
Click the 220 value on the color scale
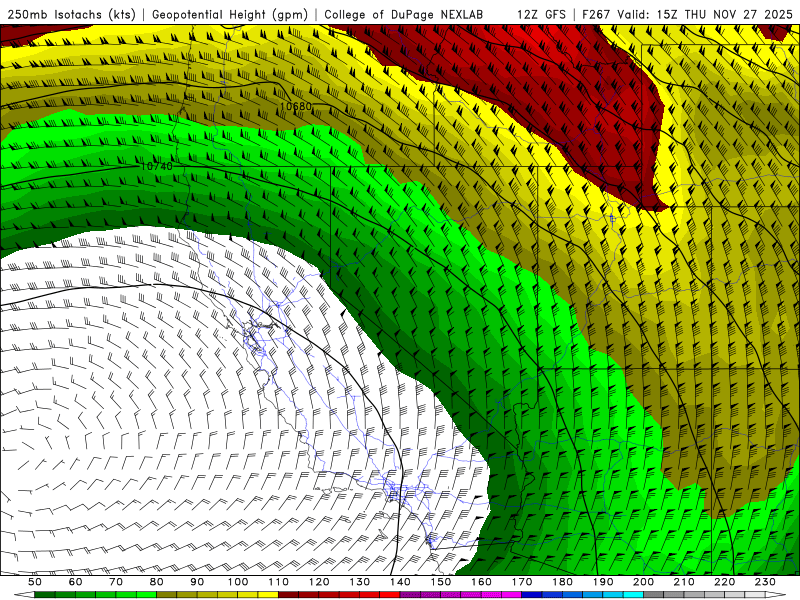click(x=725, y=582)
